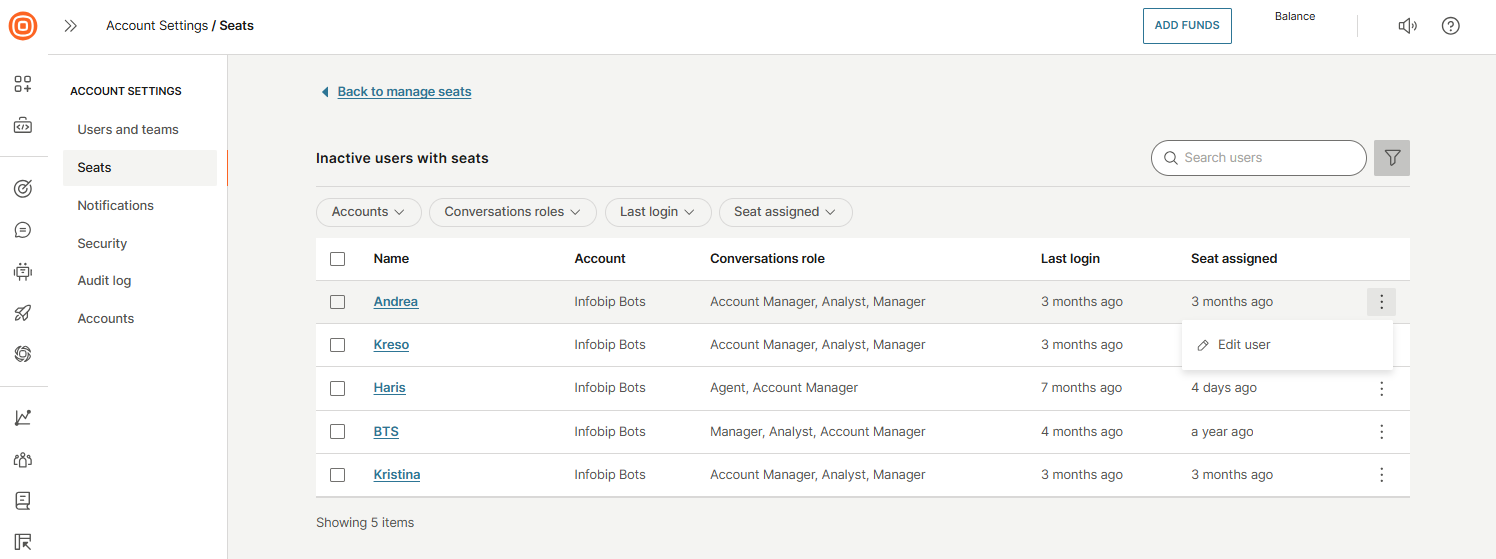
Task: Focus the Search users field
Action: (x=1259, y=158)
